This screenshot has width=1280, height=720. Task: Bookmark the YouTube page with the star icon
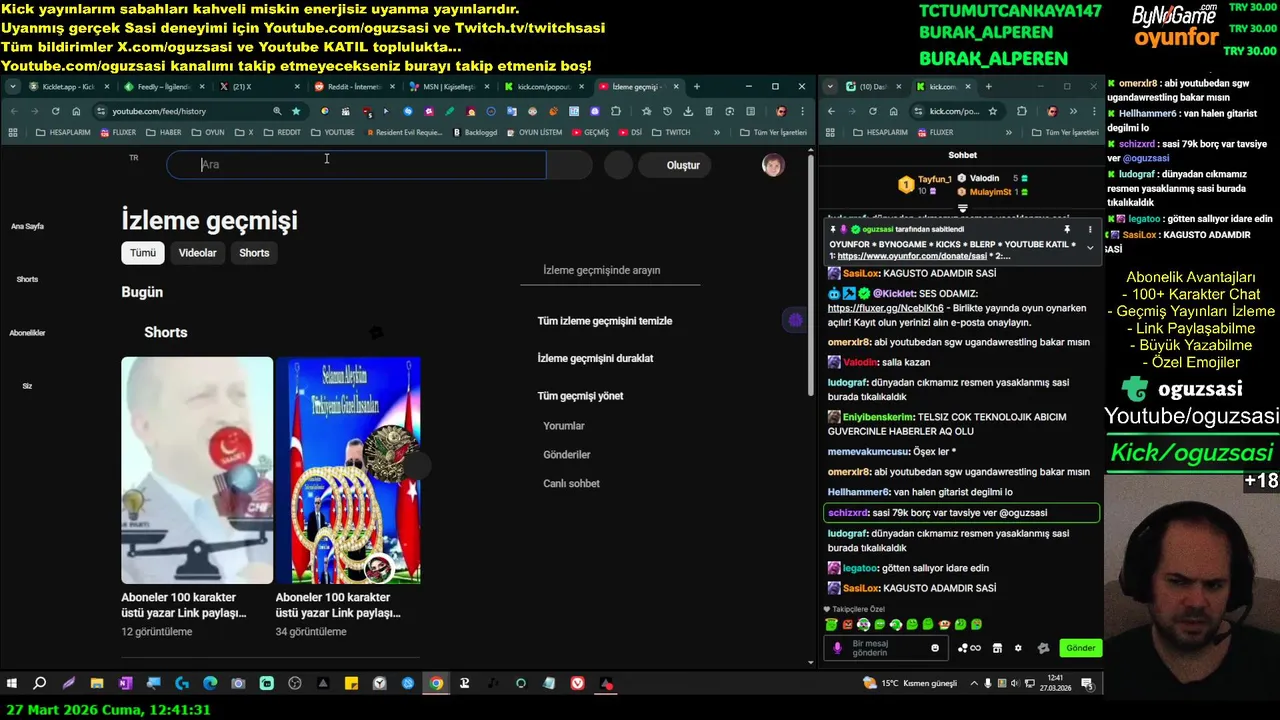(x=296, y=111)
